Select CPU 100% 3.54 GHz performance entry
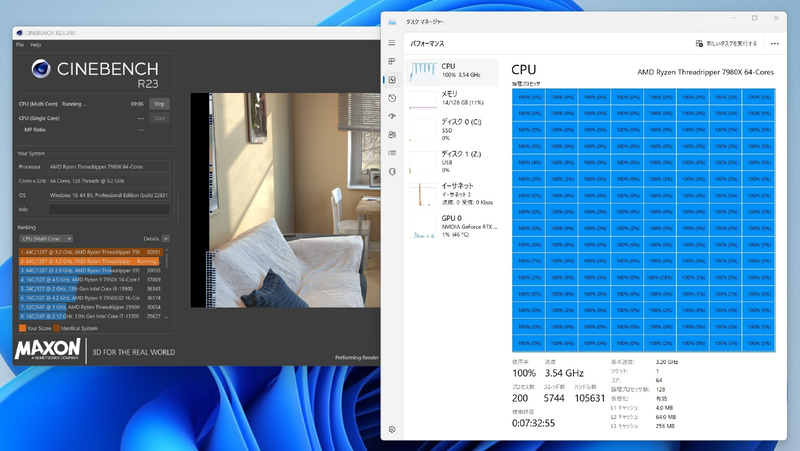This screenshot has width=800, height=451. pyautogui.click(x=452, y=70)
